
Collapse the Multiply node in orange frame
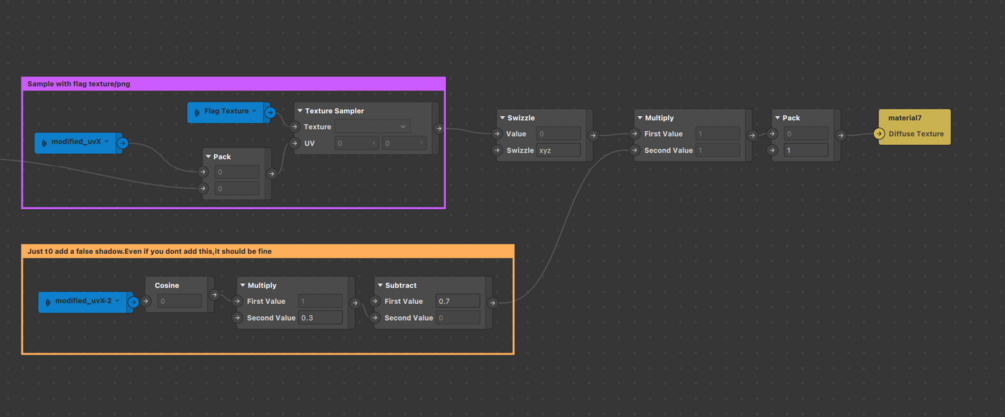(242, 285)
